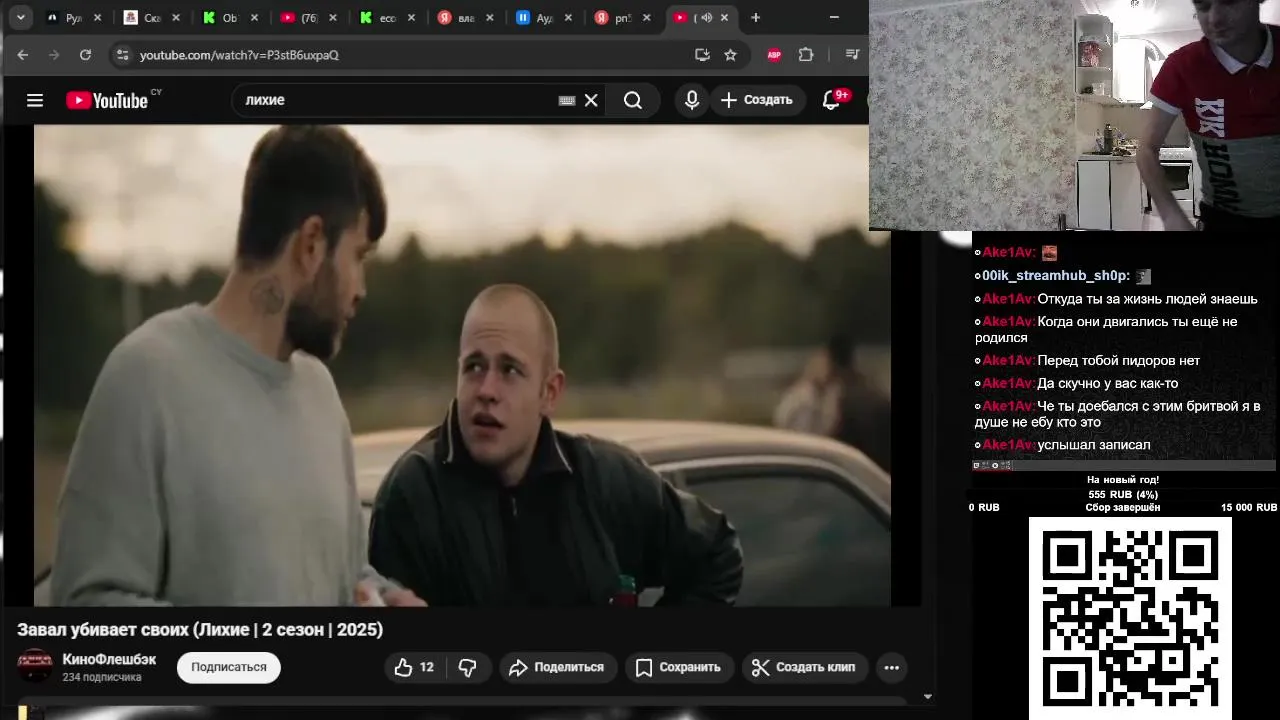
Task: Go back in browser history
Action: click(23, 55)
